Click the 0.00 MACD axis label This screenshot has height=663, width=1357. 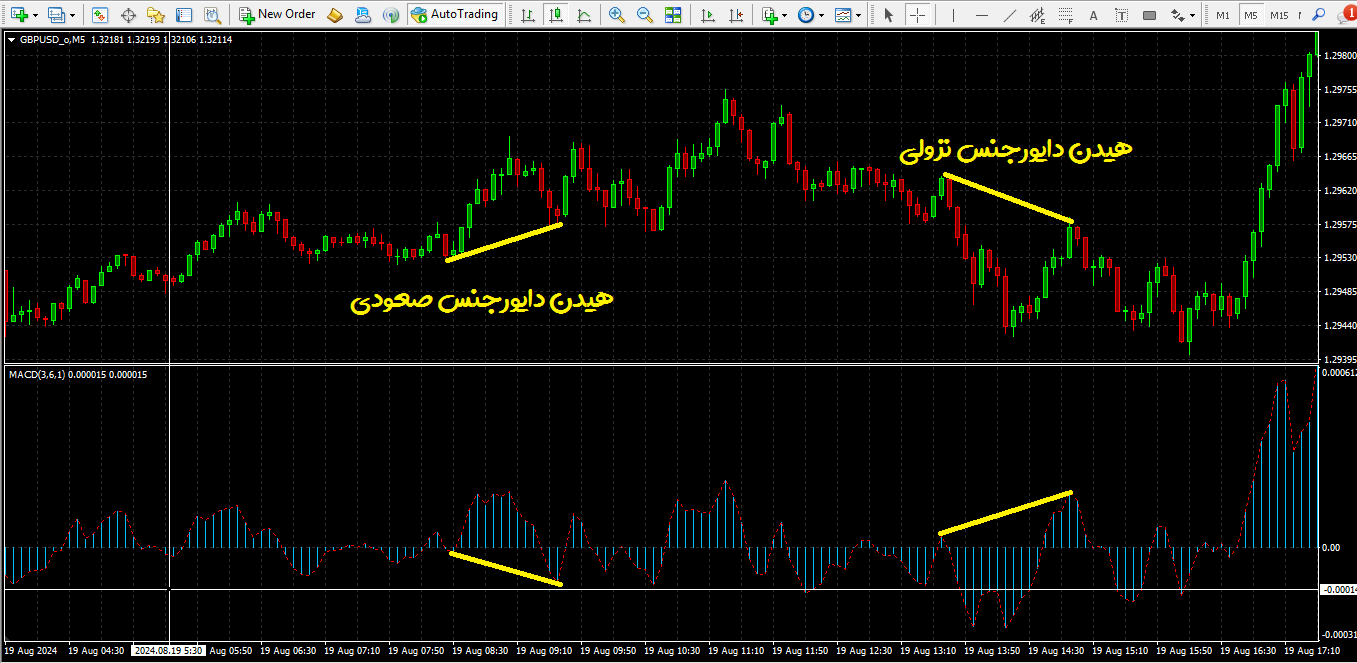[1331, 547]
